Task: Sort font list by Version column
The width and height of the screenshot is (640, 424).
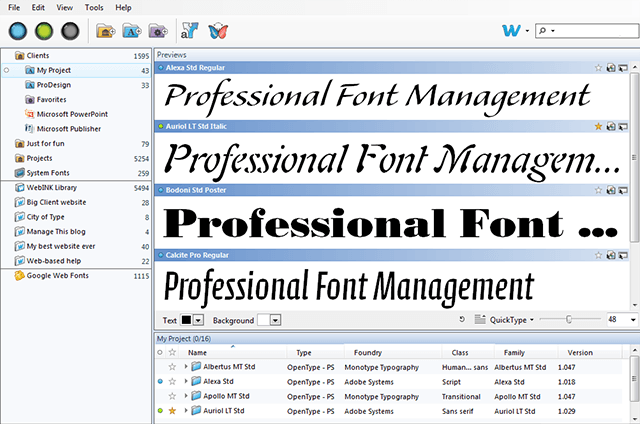Action: pos(590,353)
